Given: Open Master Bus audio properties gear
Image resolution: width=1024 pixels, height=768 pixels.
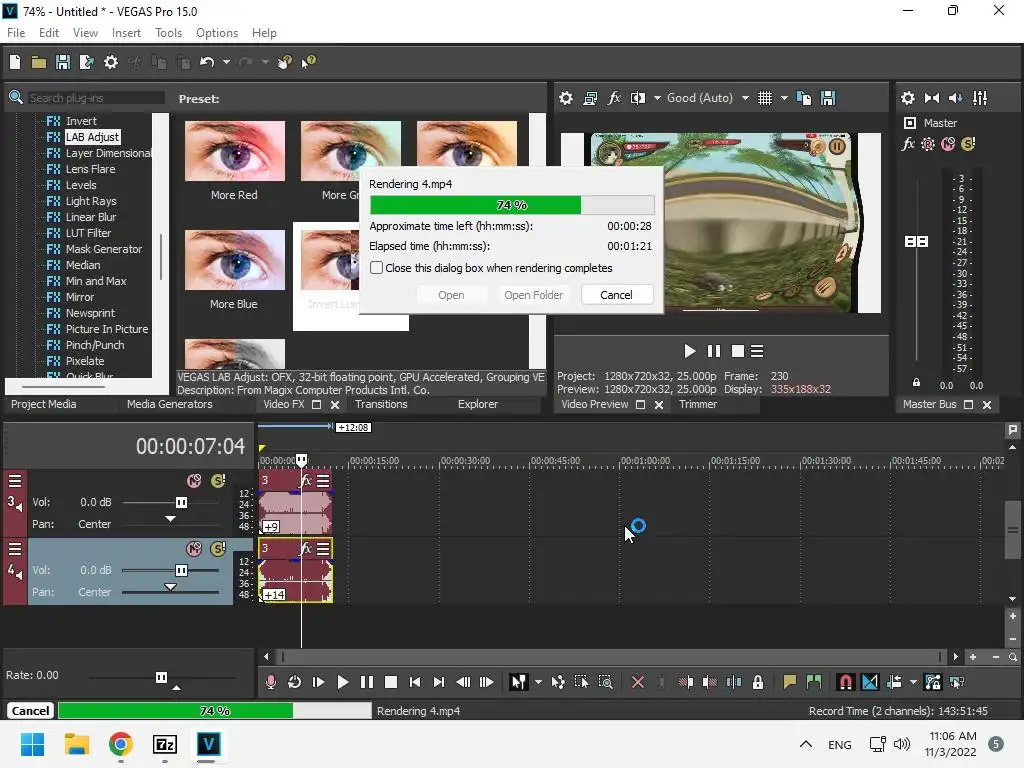Looking at the screenshot, I should pos(908,99).
